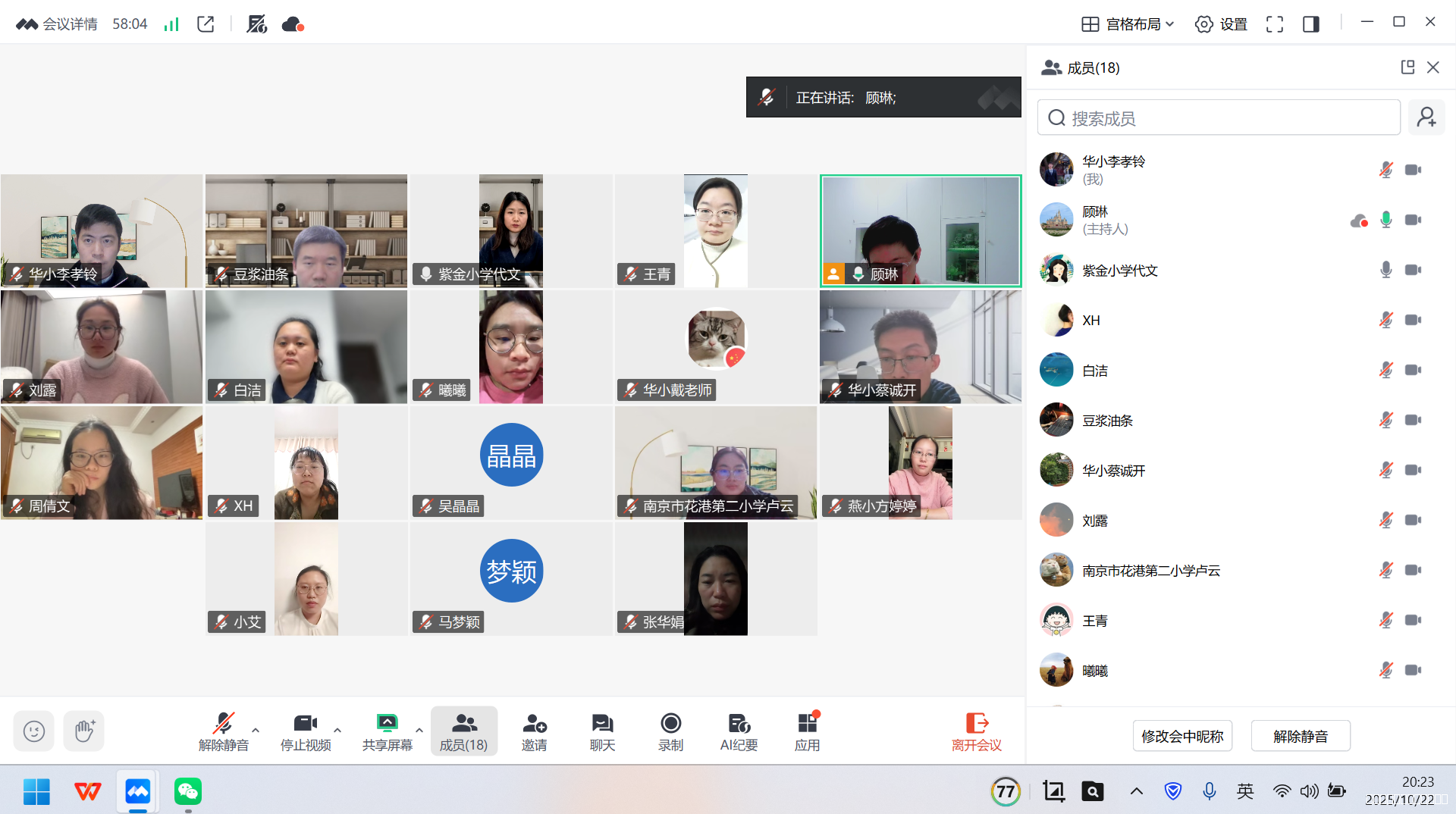Click the reactions emoji icon
Screen dimensions: 1456x814
click(x=34, y=731)
